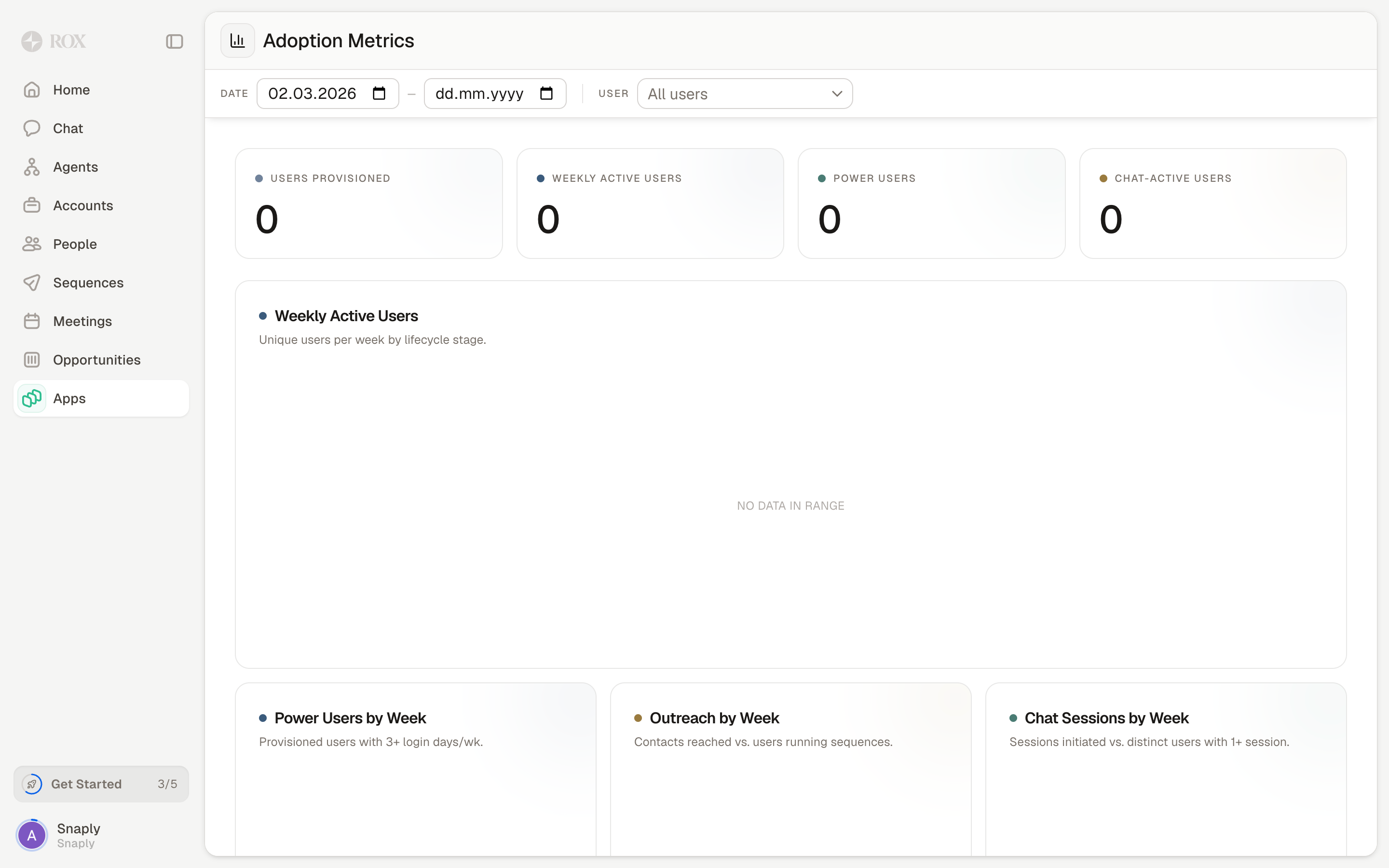The image size is (1389, 868).
Task: Click the All users dropdown chevron
Action: coord(837,94)
